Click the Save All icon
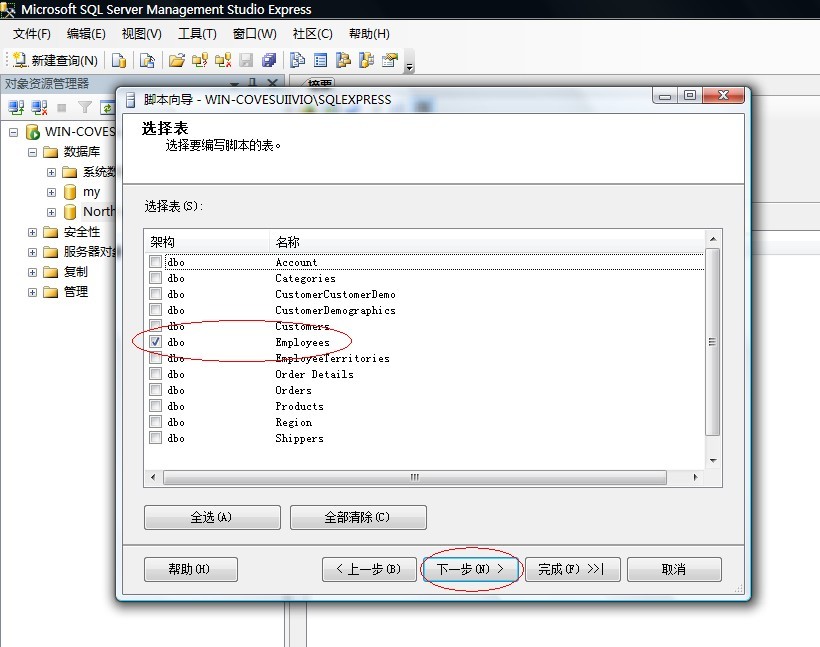 269,61
